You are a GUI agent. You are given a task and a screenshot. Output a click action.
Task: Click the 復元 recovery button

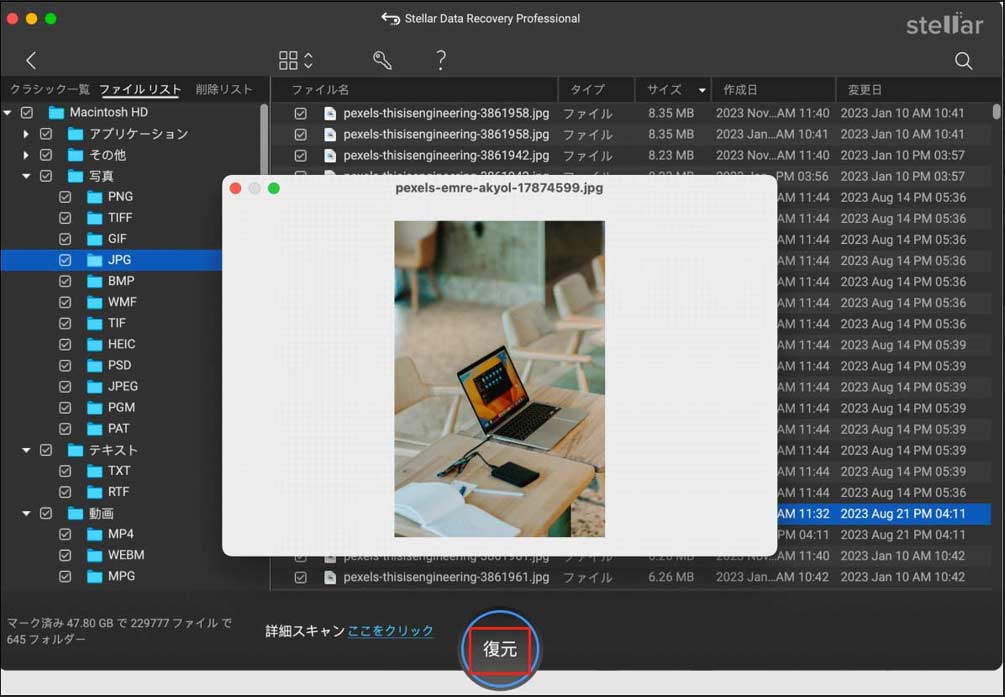coord(499,649)
